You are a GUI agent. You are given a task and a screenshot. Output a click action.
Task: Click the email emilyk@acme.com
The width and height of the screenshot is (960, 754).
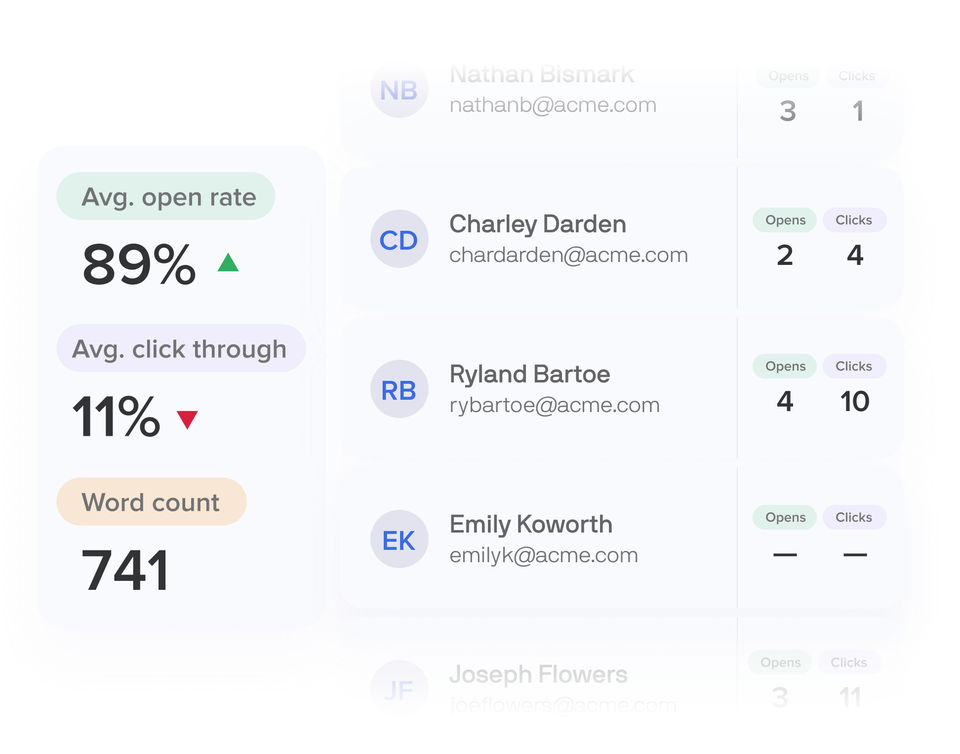(x=544, y=555)
